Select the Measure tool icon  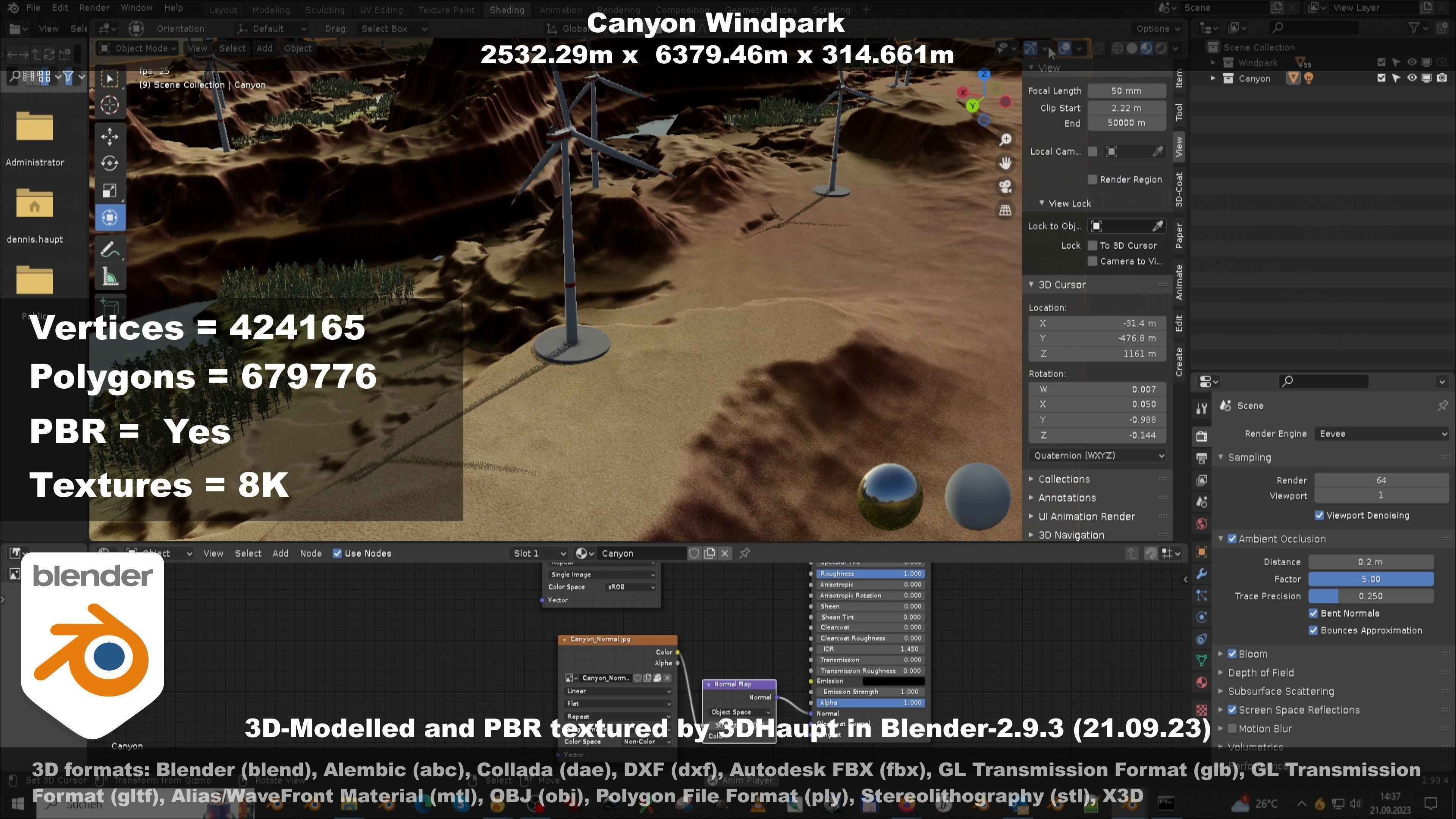[110, 277]
